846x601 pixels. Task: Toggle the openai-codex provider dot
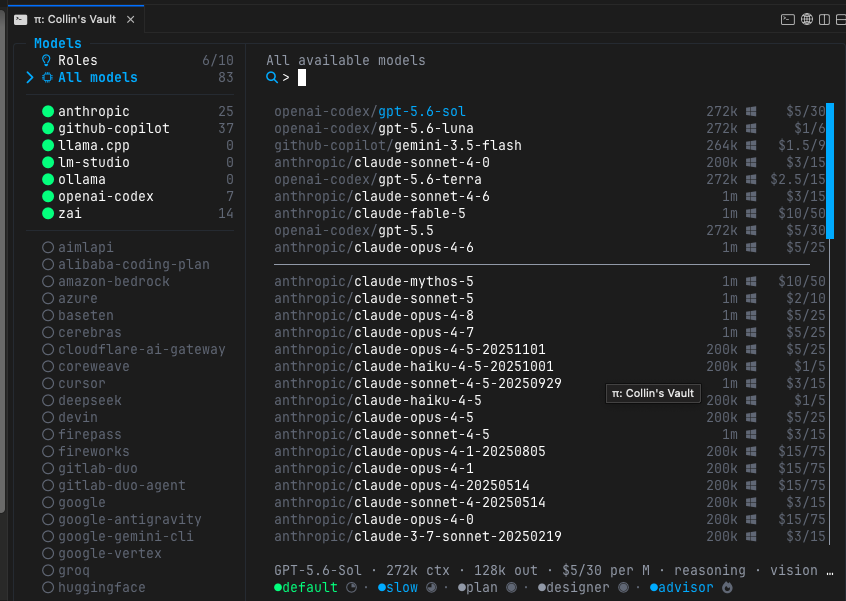pyautogui.click(x=48, y=196)
